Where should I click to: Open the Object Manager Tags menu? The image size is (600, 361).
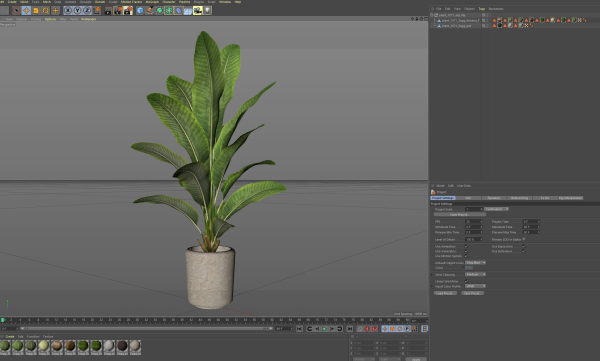coord(482,9)
